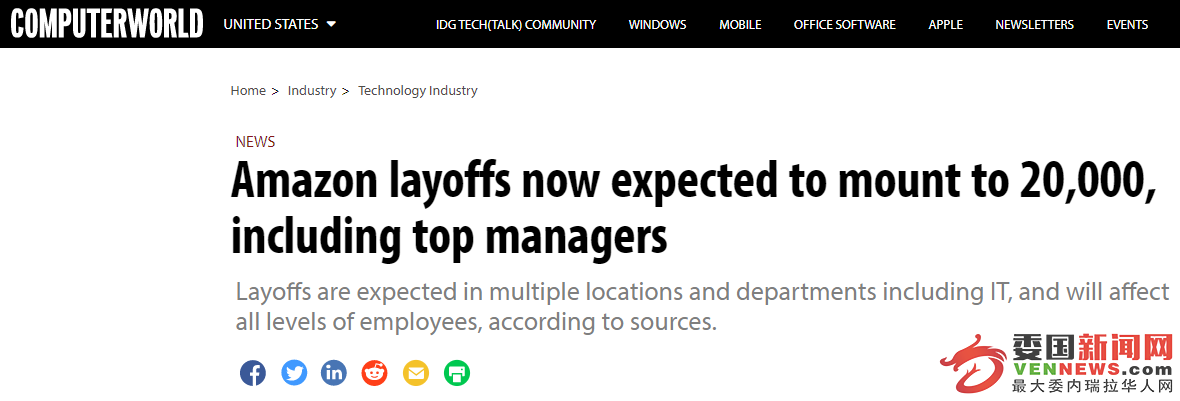Print article using the green printer icon

tap(456, 372)
